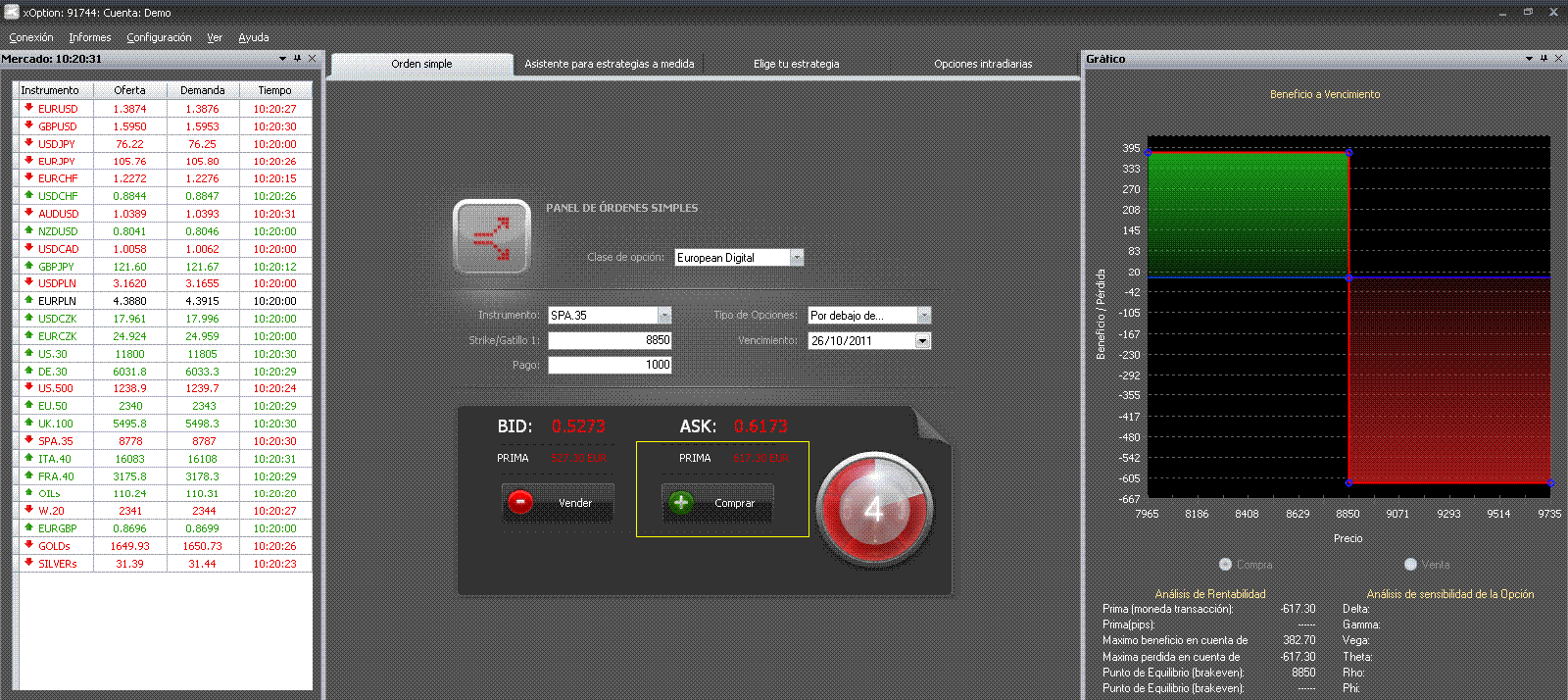Screen dimensions: 1568x700
Task: Select the Compra radio button
Action: tap(1225, 564)
